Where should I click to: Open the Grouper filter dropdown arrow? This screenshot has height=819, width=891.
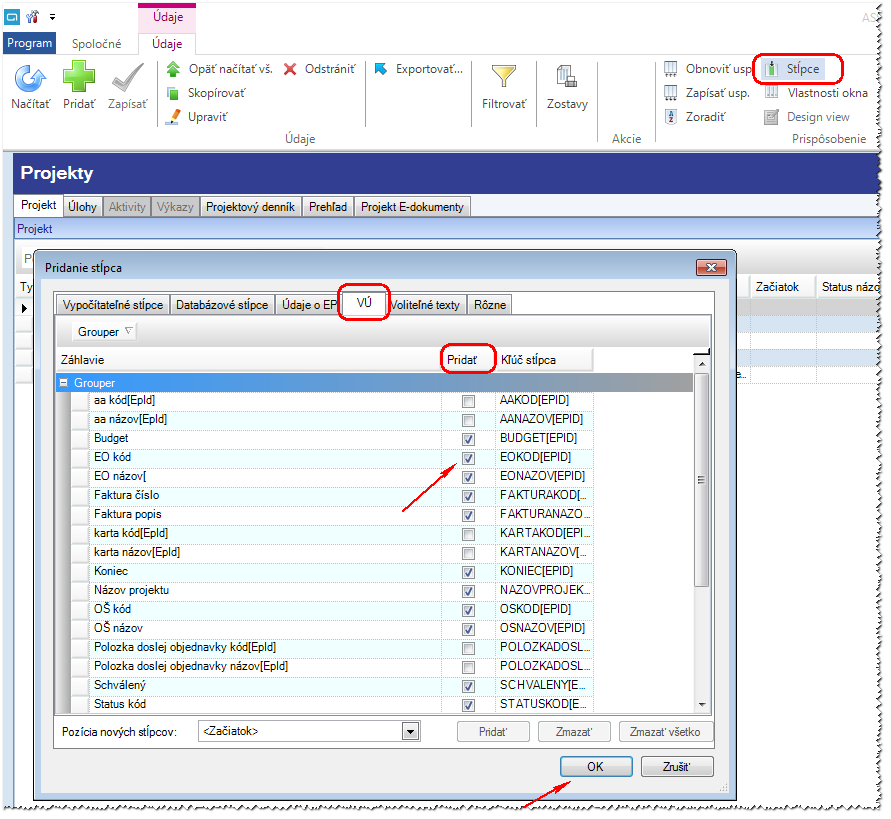point(129,331)
